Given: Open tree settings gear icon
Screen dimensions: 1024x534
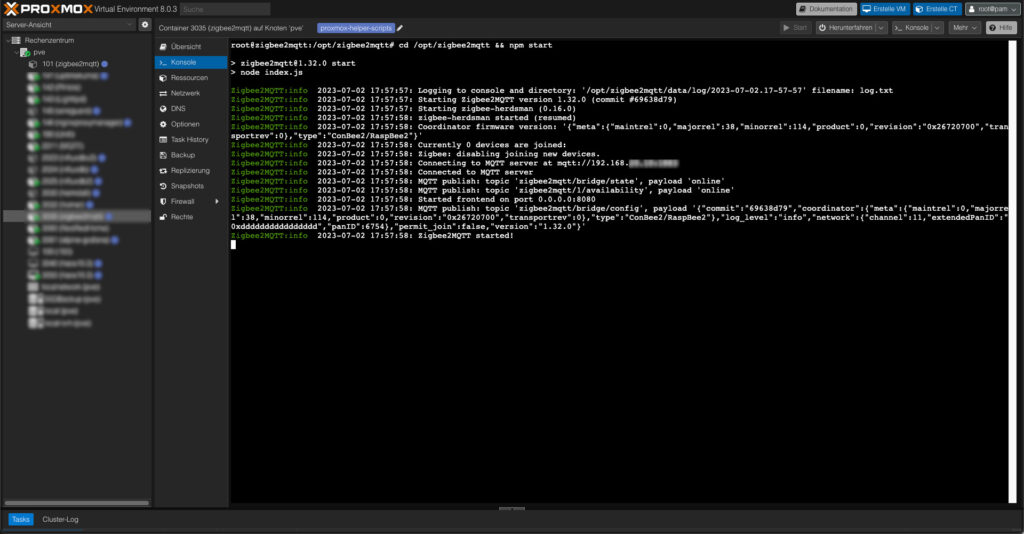Looking at the screenshot, I should pyautogui.click(x=145, y=25).
